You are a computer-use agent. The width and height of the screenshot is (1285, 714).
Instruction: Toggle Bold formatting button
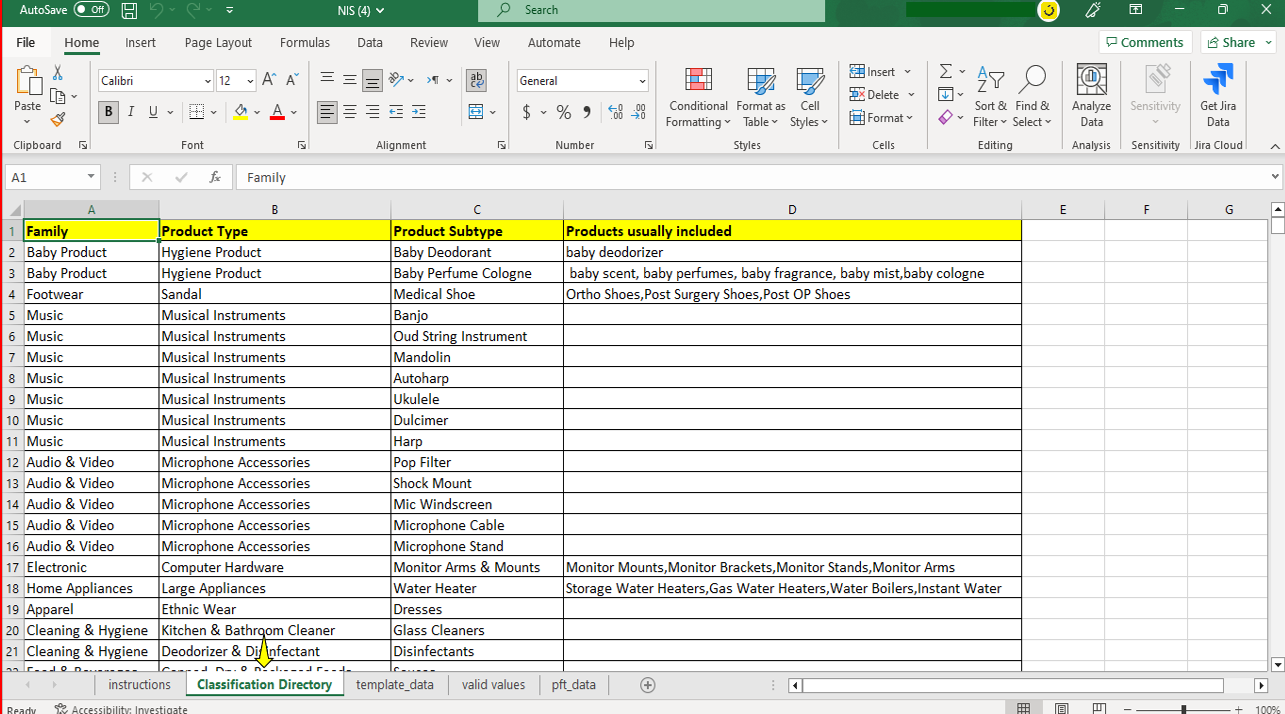108,112
